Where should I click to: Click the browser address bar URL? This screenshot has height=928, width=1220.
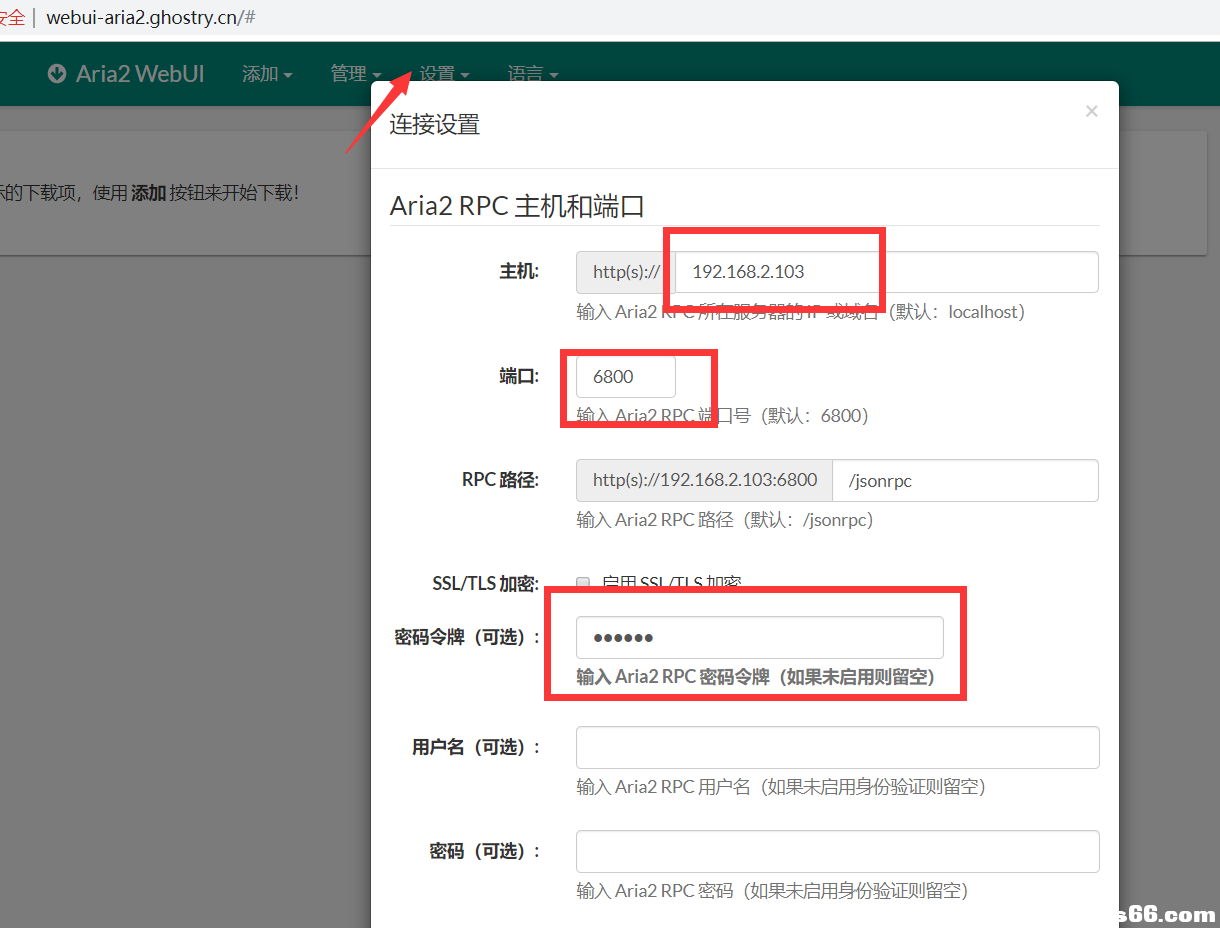pos(150,18)
